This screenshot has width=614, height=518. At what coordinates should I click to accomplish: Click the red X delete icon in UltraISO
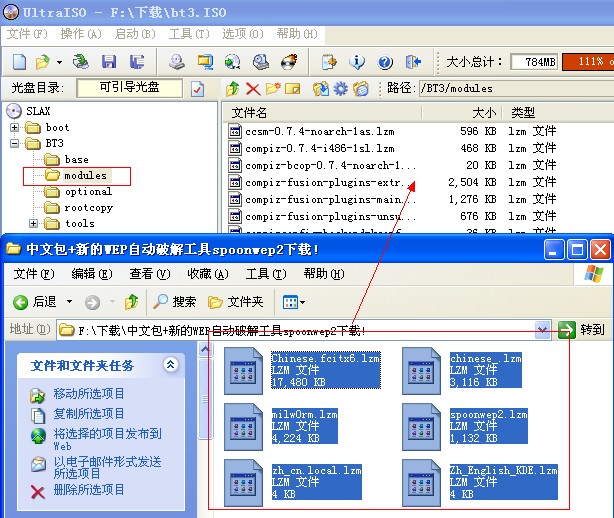(253, 89)
